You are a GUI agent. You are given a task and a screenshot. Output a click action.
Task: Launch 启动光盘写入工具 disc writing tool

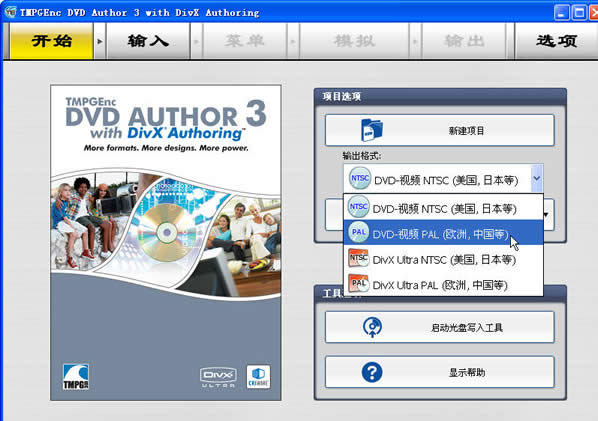pos(440,327)
